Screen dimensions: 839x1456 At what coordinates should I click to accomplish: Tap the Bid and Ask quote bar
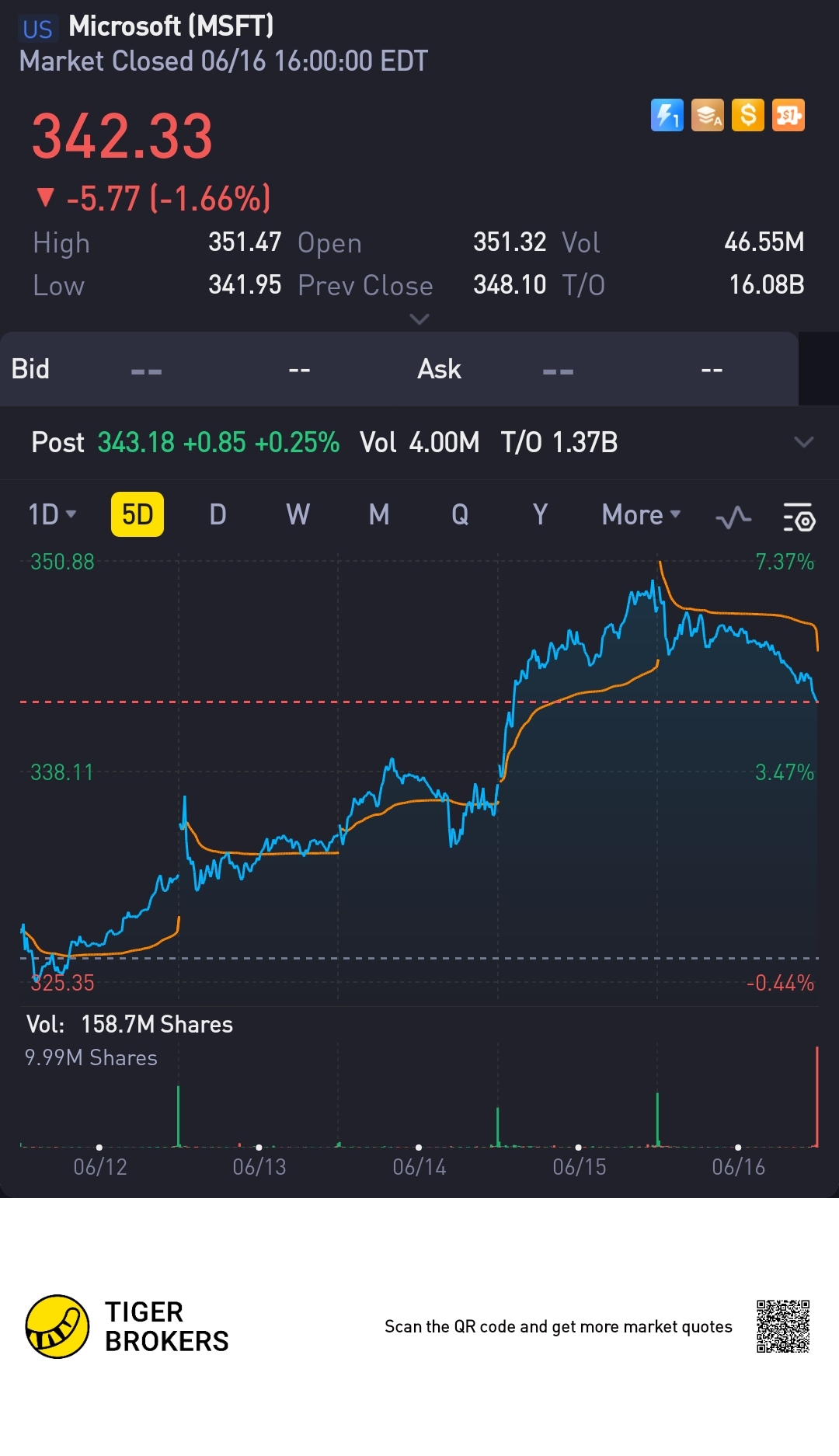tap(399, 369)
